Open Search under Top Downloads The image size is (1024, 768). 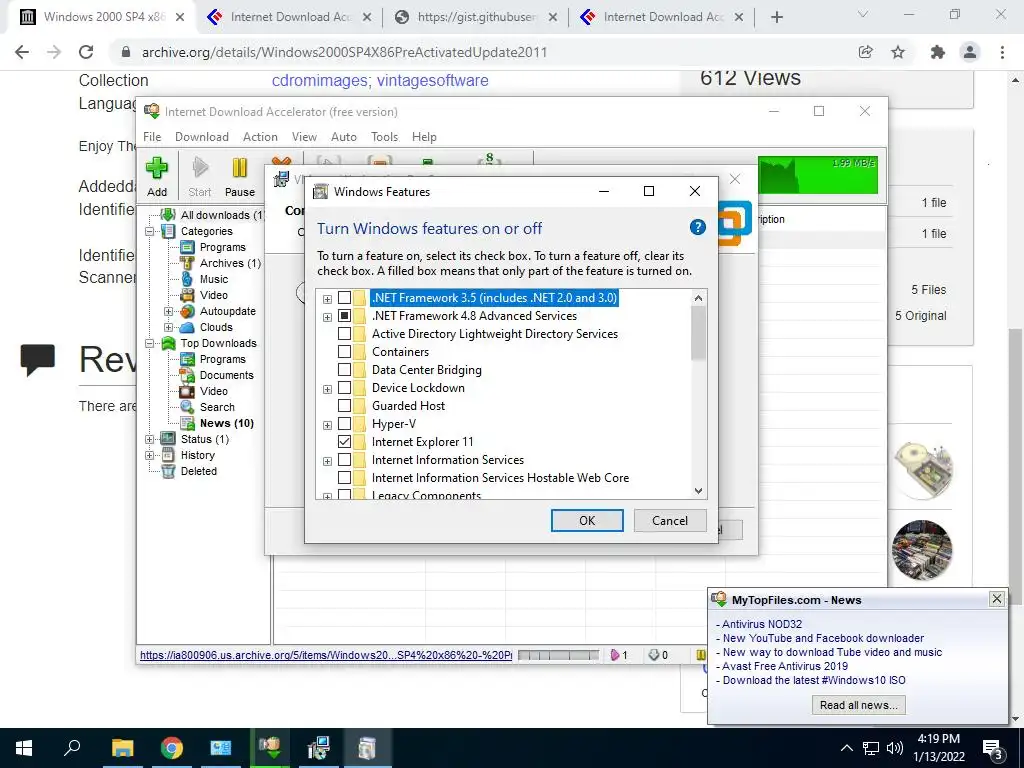[217, 407]
